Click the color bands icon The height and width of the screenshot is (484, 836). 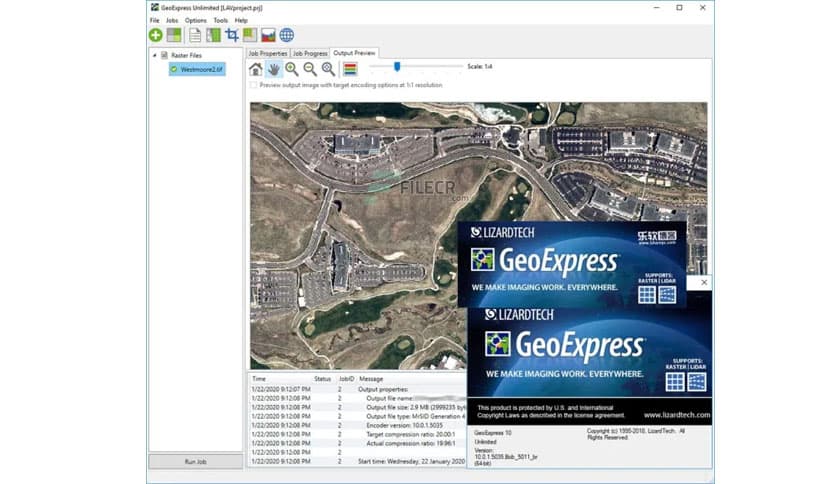[x=350, y=69]
